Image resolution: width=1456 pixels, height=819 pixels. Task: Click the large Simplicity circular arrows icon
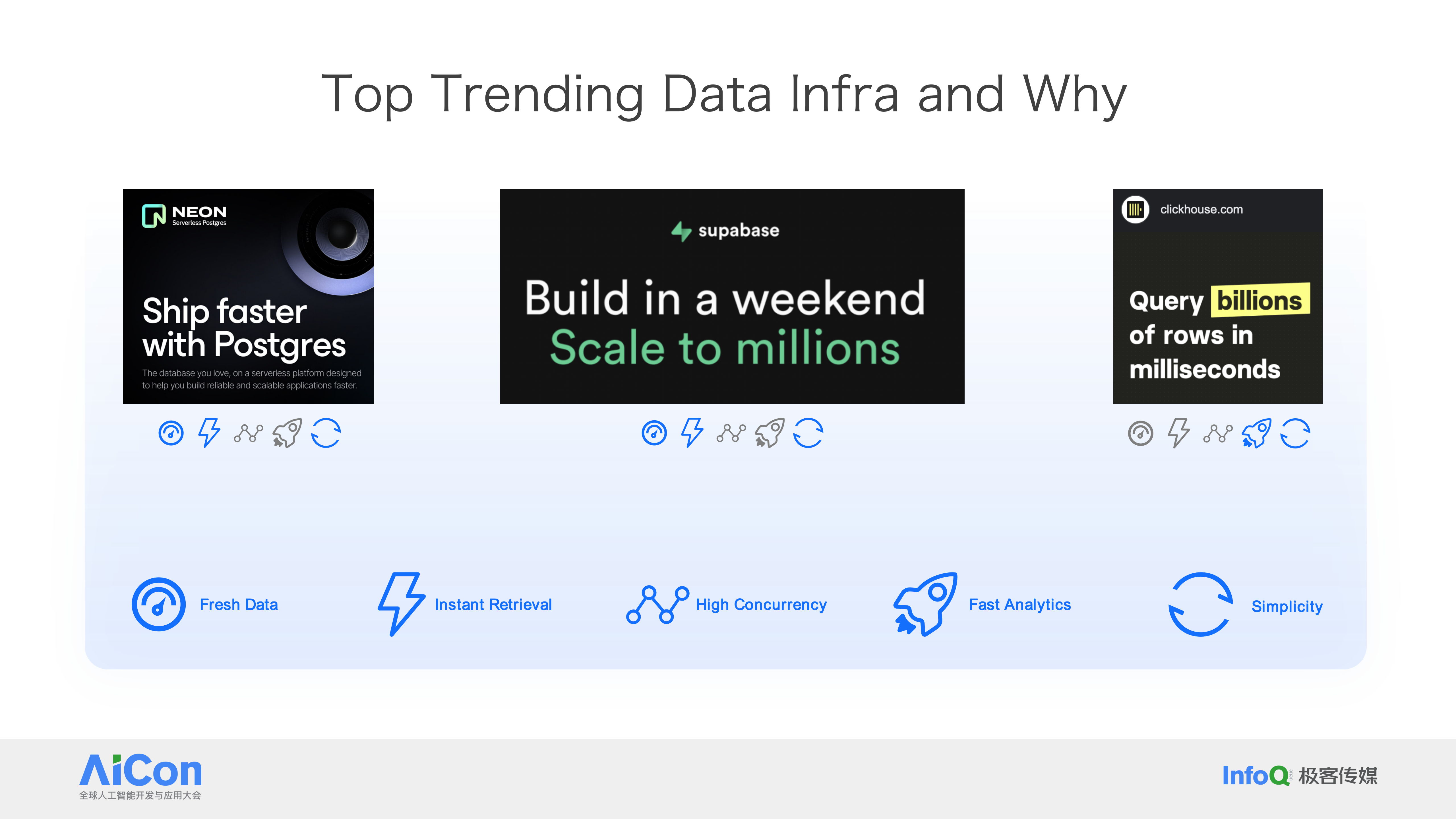1200,604
